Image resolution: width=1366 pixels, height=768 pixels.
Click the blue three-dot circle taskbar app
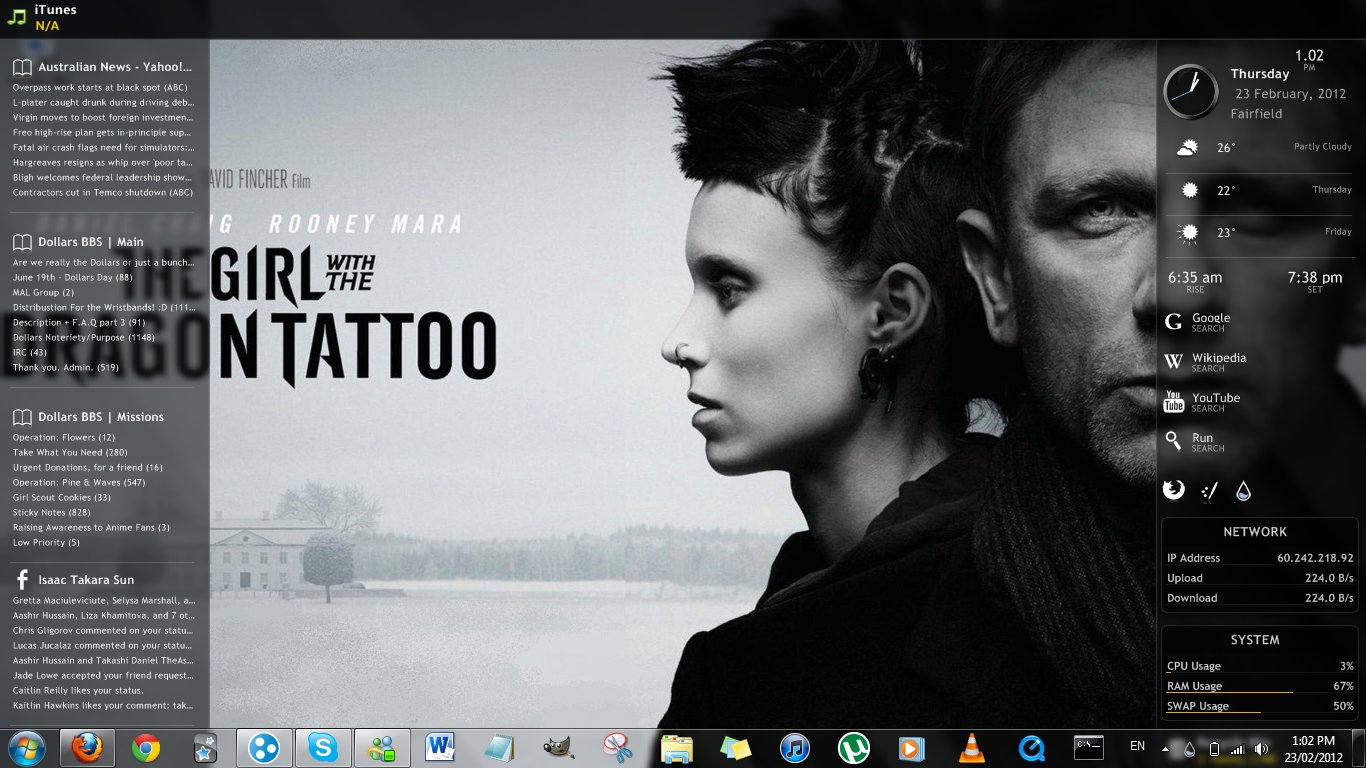[x=264, y=747]
